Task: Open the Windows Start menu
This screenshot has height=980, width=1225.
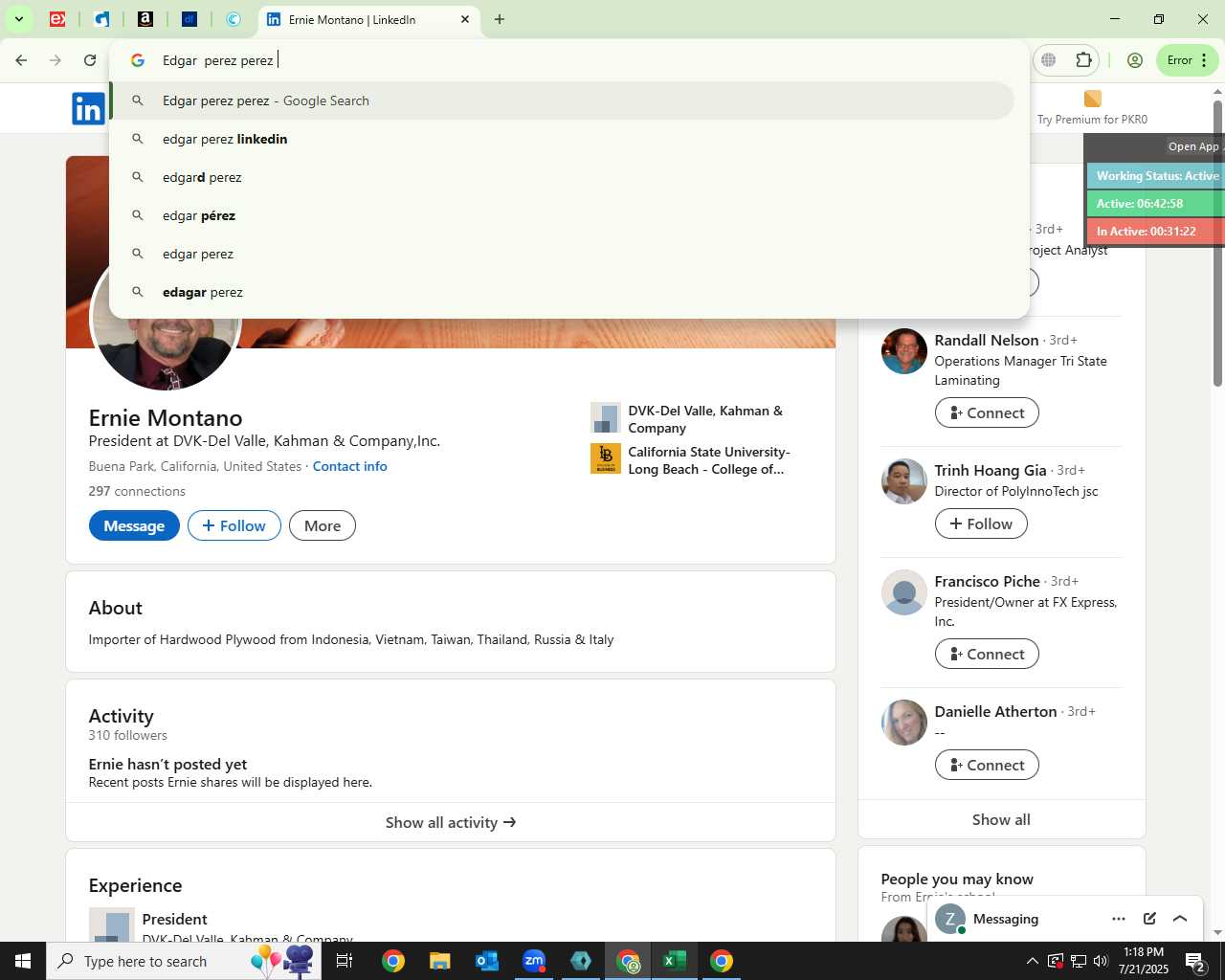Action: tap(23, 961)
